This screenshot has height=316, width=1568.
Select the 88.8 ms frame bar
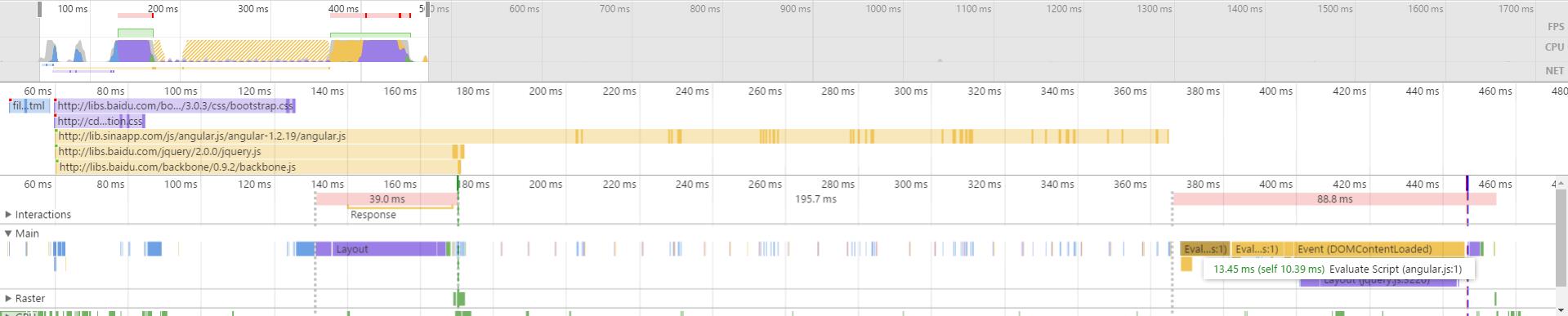pos(1334,199)
